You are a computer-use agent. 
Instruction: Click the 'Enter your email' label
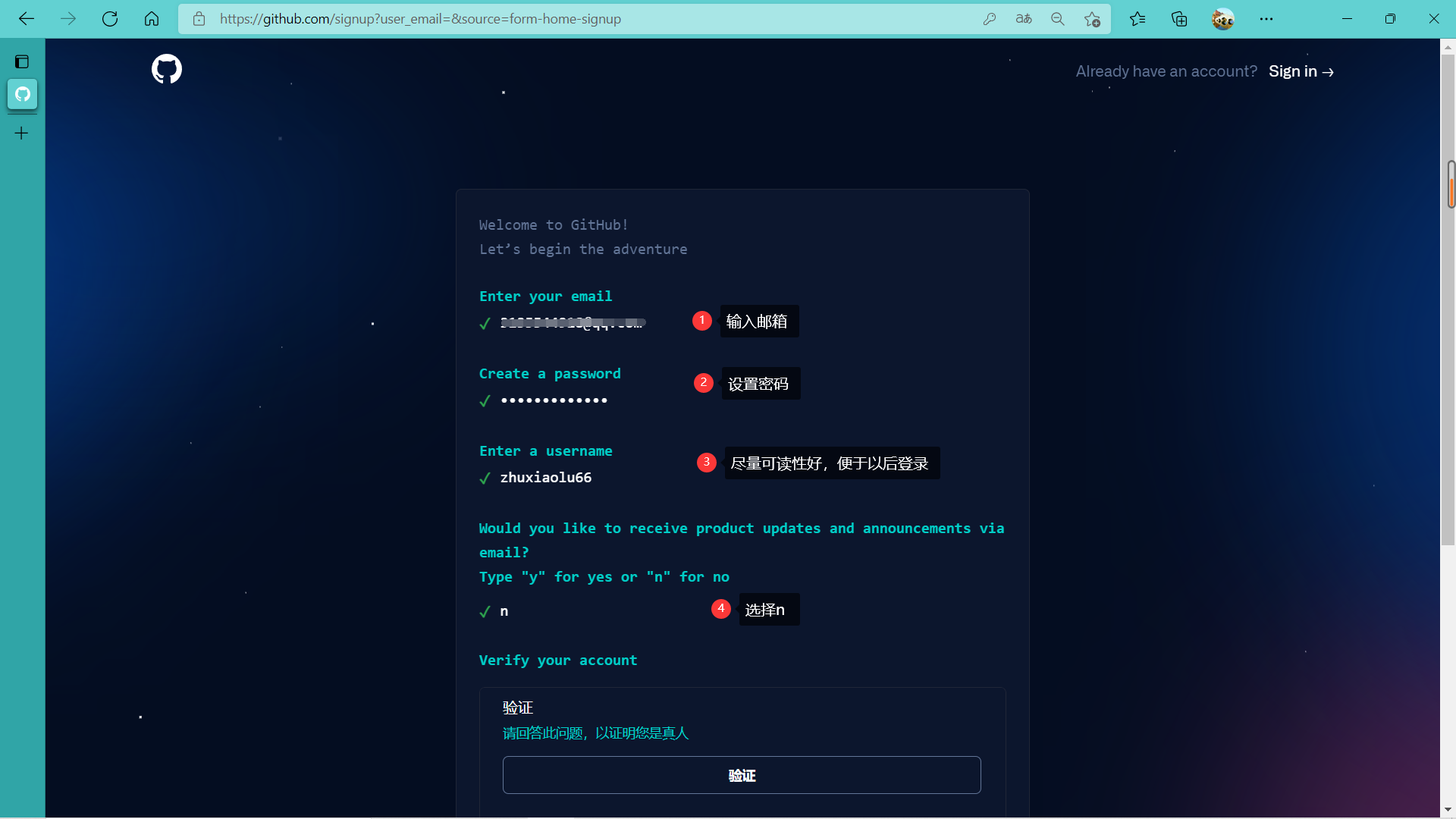545,297
